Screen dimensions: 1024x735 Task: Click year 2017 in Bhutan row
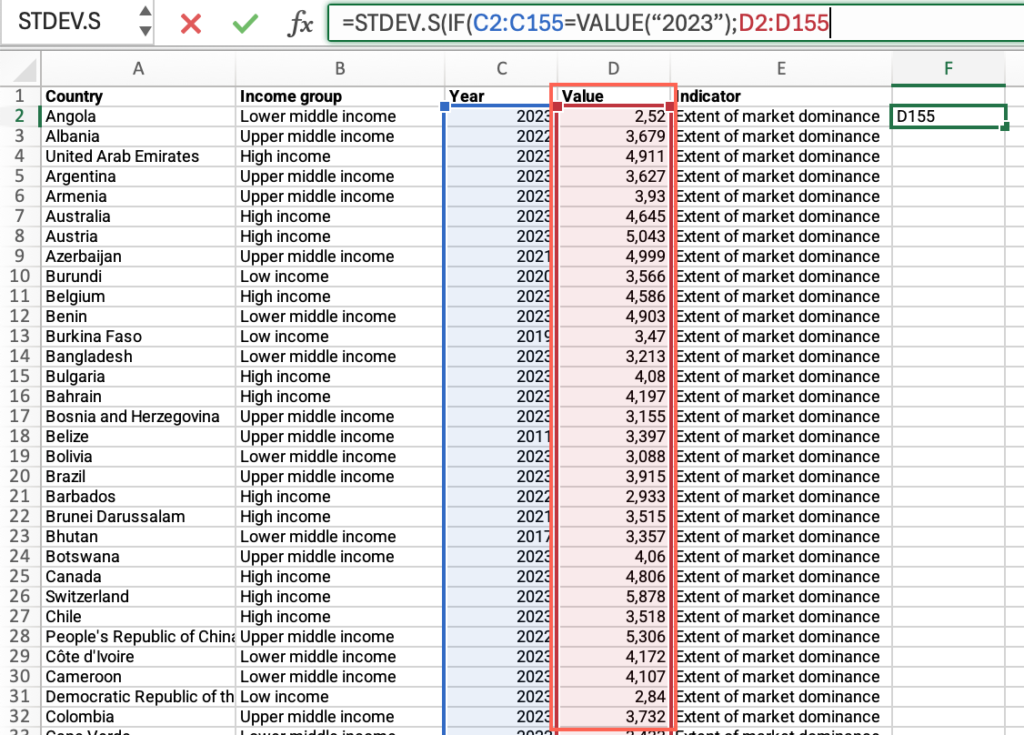pyautogui.click(x=501, y=536)
